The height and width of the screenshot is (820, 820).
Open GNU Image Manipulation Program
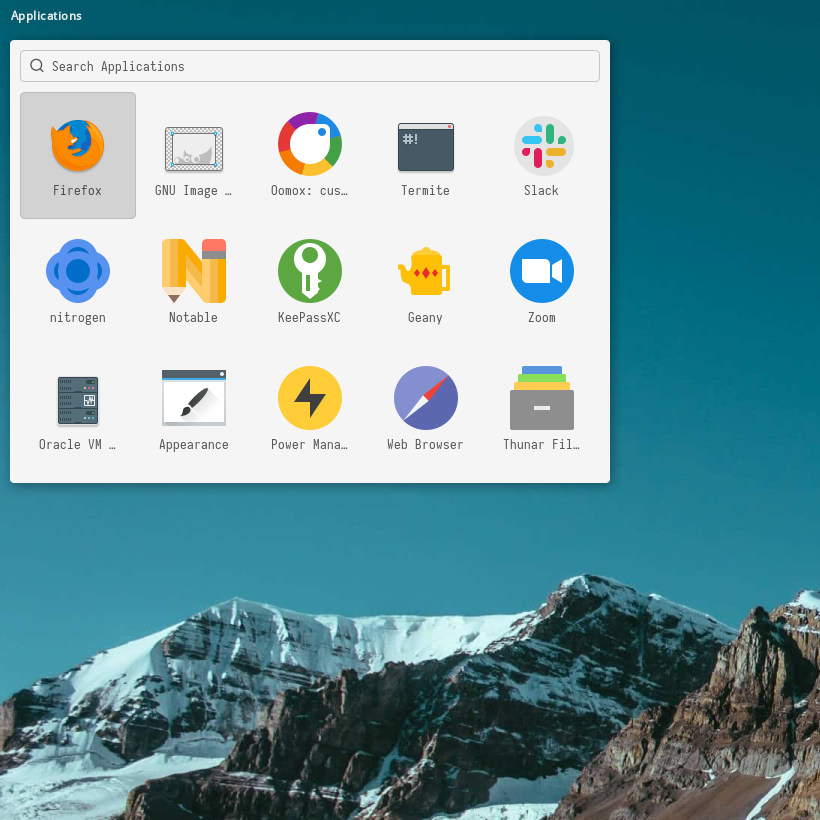(x=194, y=148)
